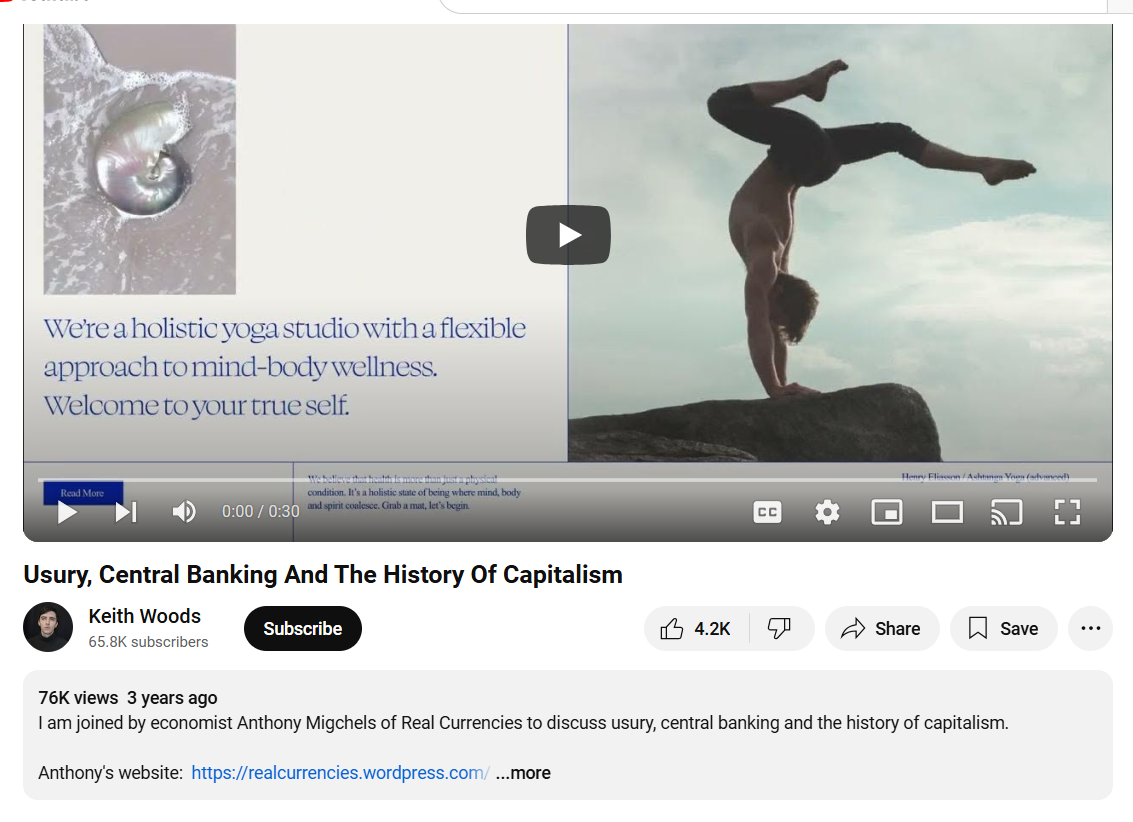Expand description with ...more
This screenshot has width=1133, height=822.
pos(523,773)
